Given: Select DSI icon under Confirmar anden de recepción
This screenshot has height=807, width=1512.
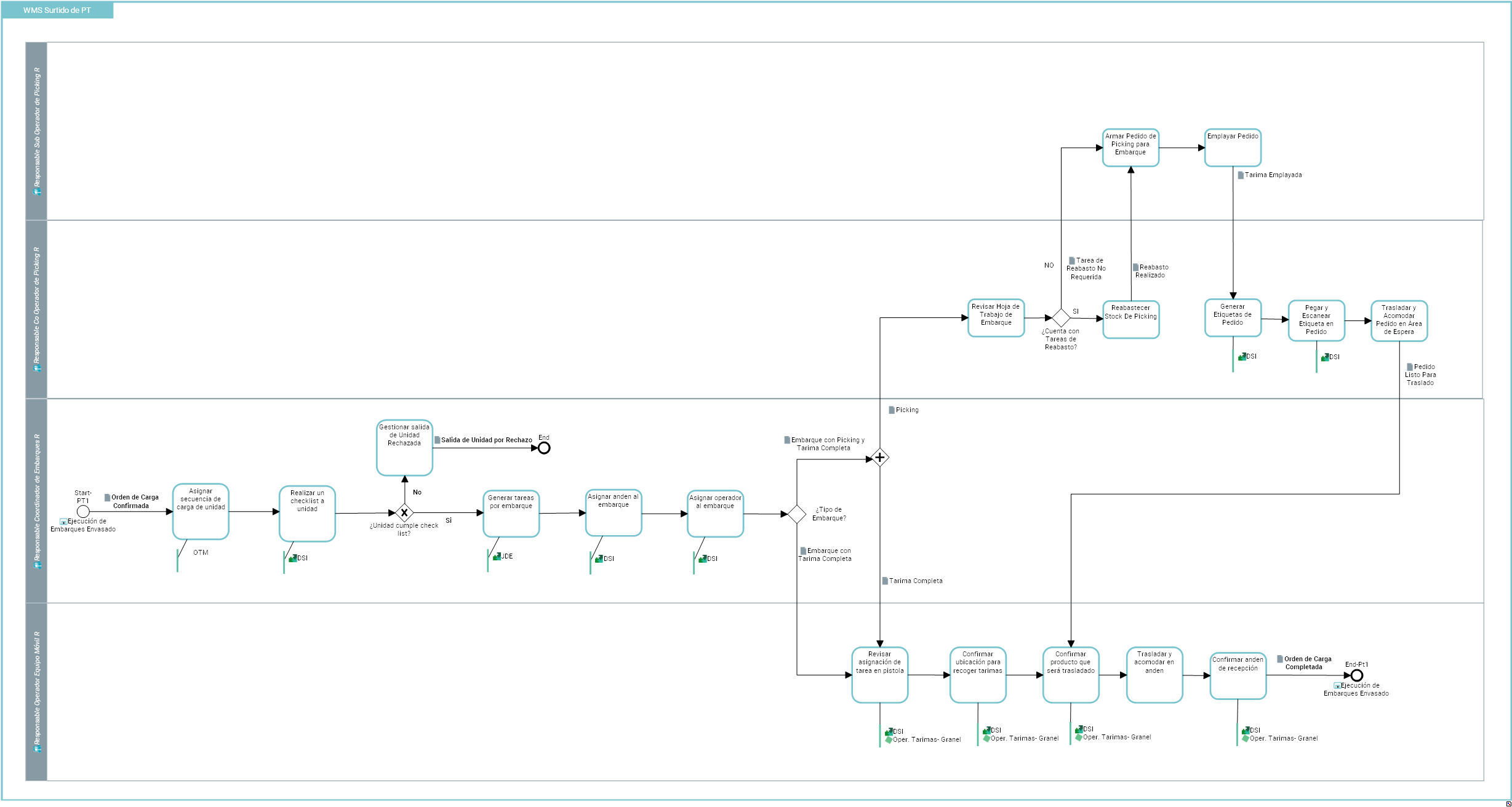Looking at the screenshot, I should tap(1246, 730).
